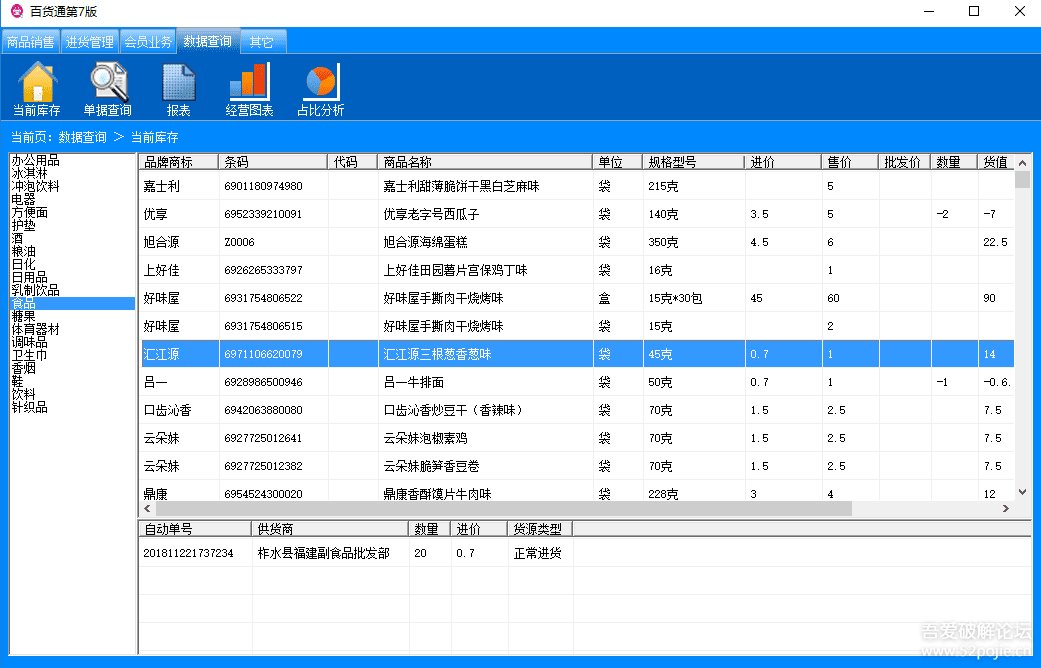Select 办公用品 category in the list
Viewport: 1041px width, 668px height.
pos(35,160)
